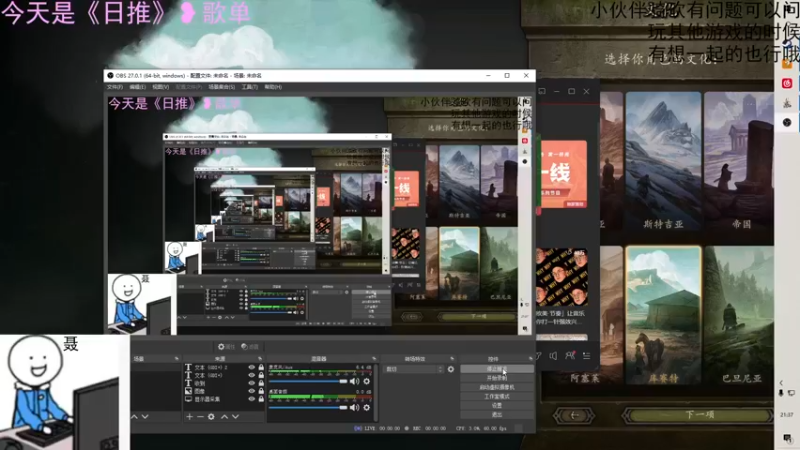Hide 文本 (GDI+) source eye
Image resolution: width=800 pixels, height=450 pixels.
click(251, 375)
